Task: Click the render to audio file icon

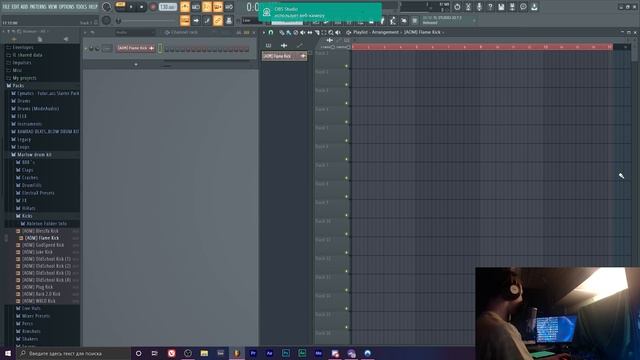Action: pos(512,7)
